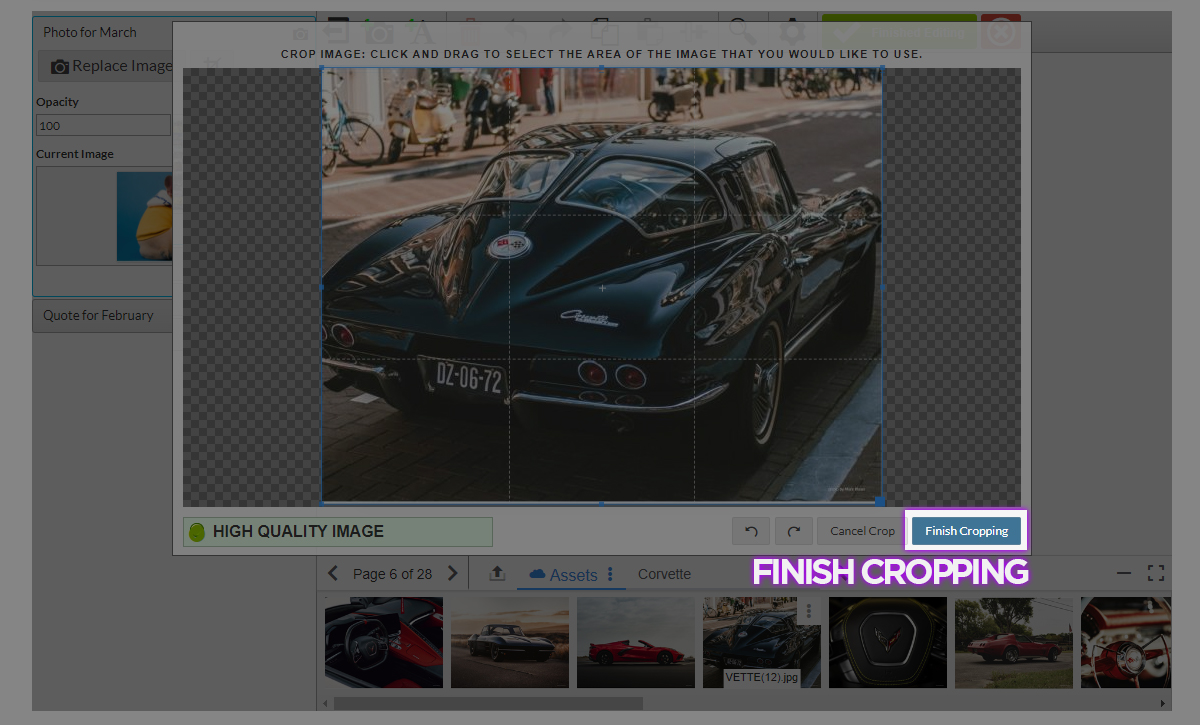
Task: Undo the last crop change
Action: 751,531
